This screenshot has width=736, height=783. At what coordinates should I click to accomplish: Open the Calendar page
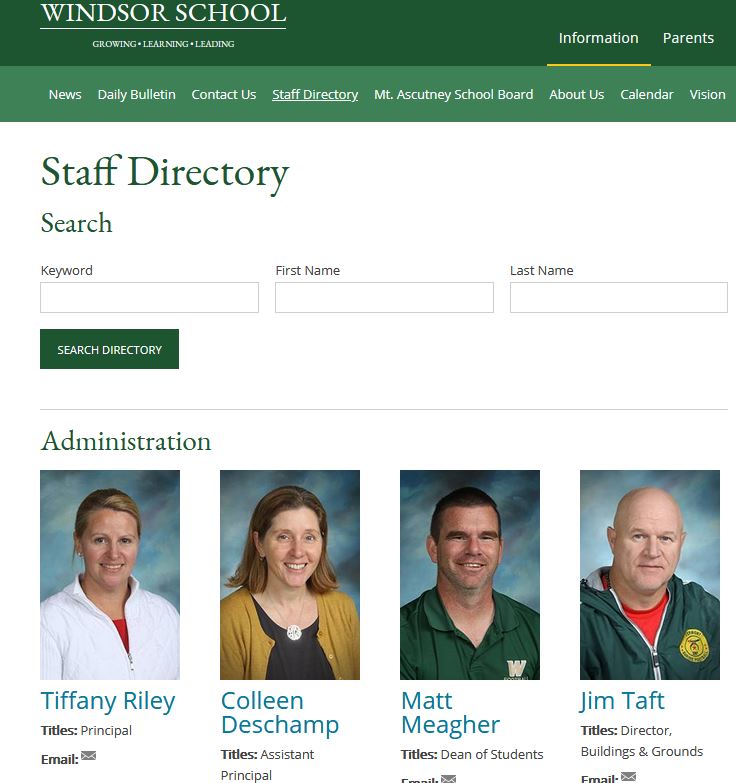point(647,94)
